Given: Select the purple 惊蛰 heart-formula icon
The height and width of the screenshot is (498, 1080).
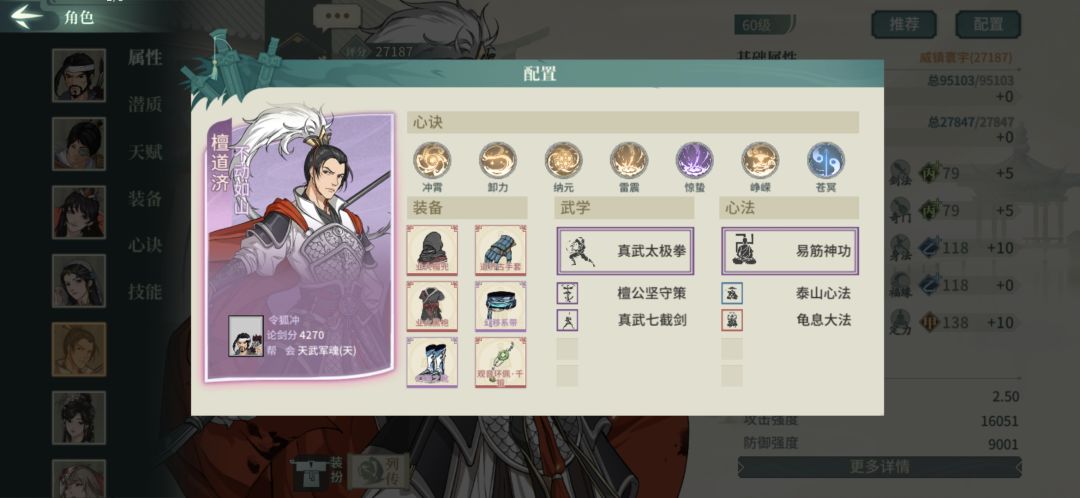Looking at the screenshot, I should (694, 160).
